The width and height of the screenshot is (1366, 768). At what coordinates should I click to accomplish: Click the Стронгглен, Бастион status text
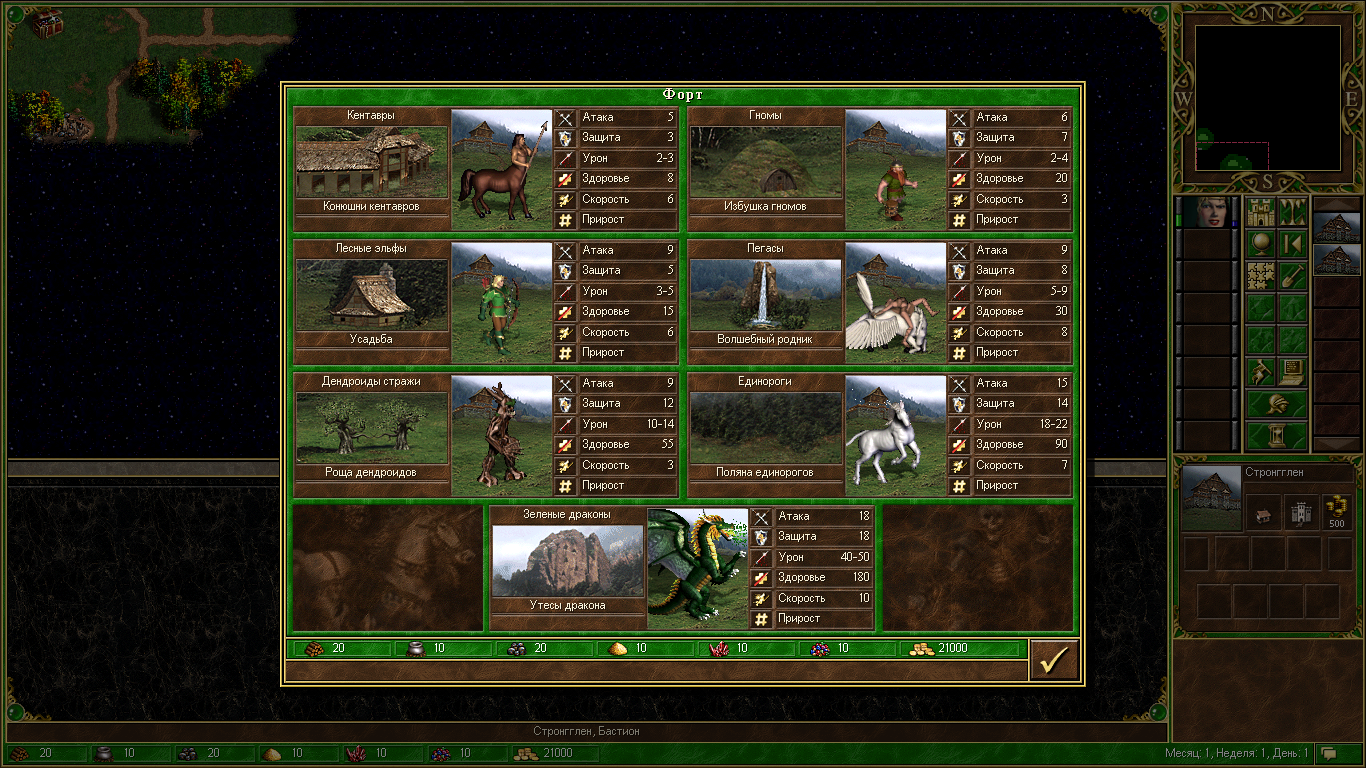click(x=586, y=731)
